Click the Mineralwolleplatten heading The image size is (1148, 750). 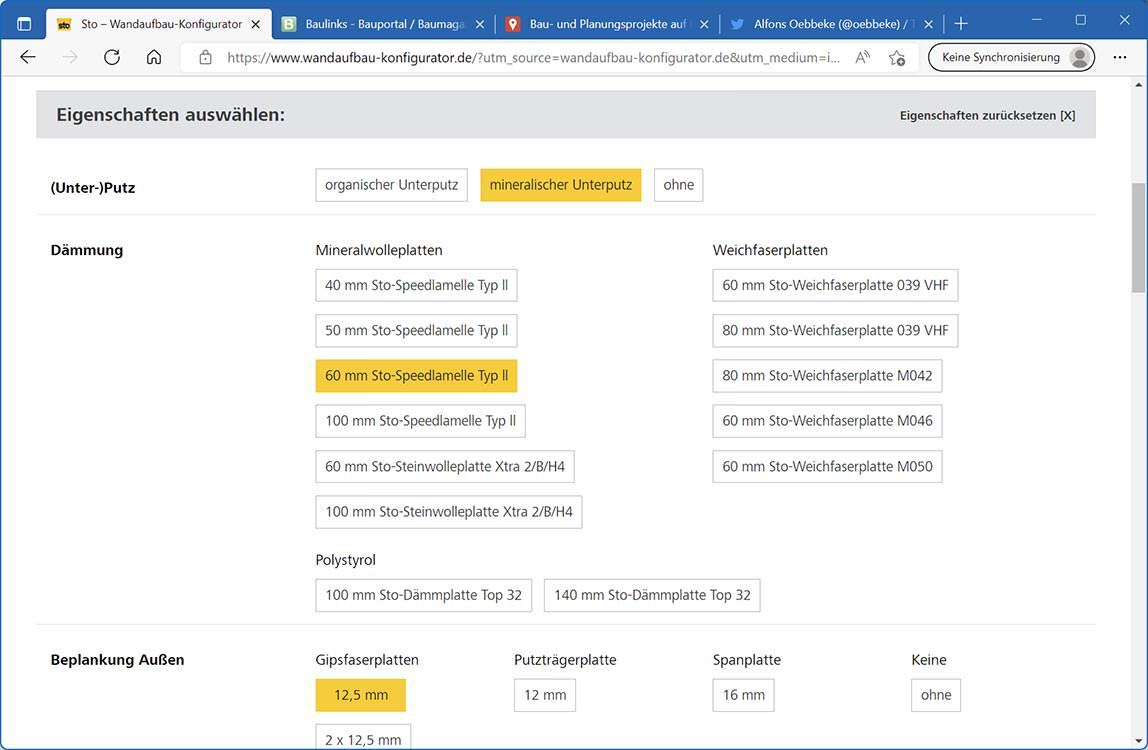[x=379, y=250]
